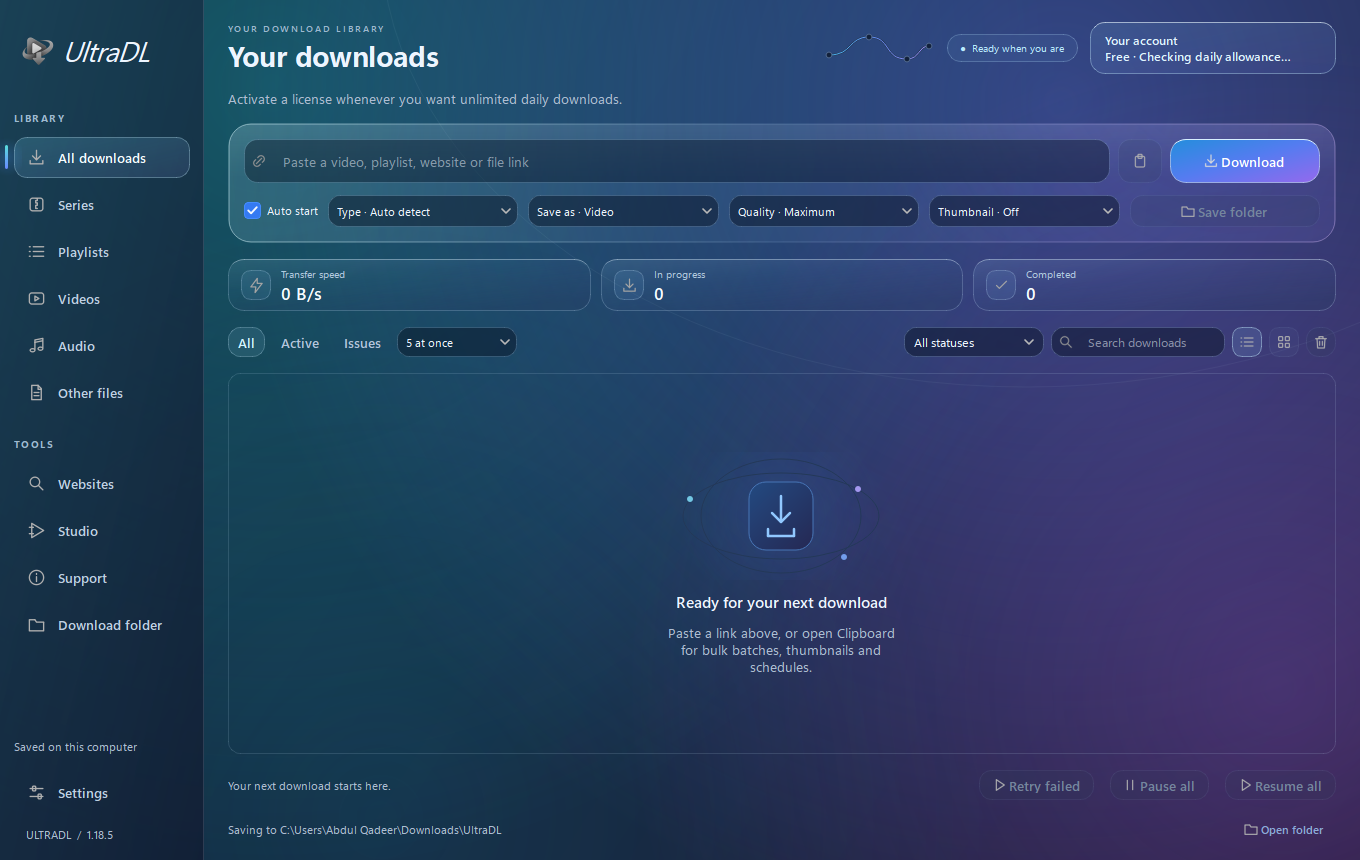The width and height of the screenshot is (1360, 860).
Task: Open the Type Auto detect dropdown
Action: tap(423, 211)
